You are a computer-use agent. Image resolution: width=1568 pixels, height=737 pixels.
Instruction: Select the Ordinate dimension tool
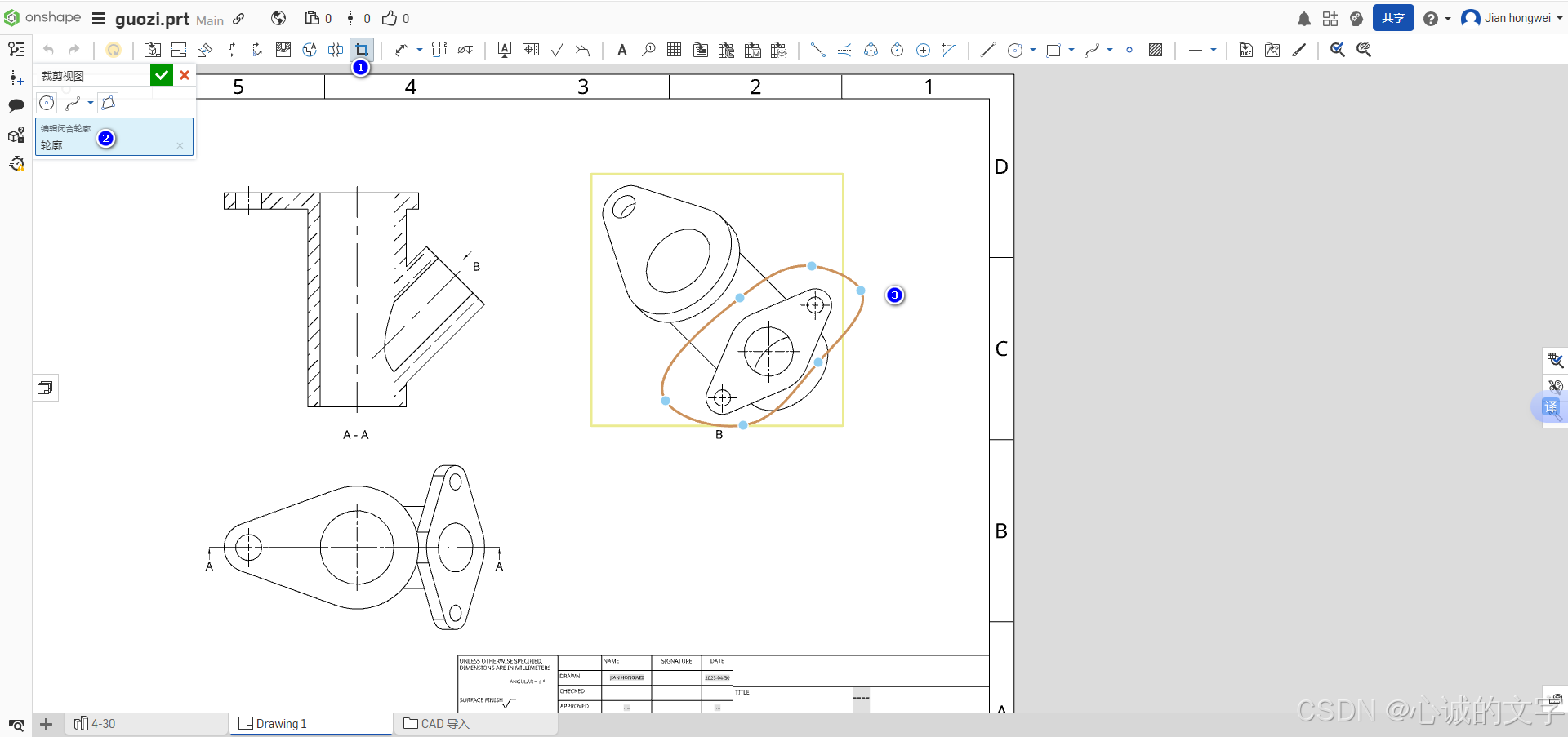pyautogui.click(x=439, y=50)
